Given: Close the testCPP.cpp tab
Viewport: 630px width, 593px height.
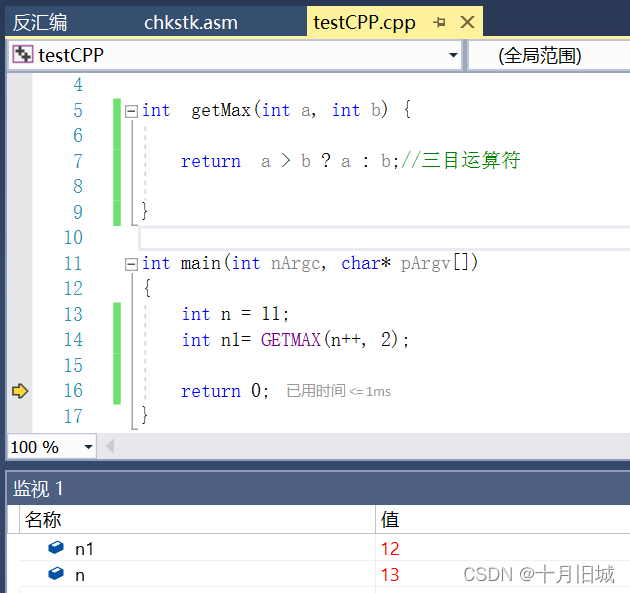Looking at the screenshot, I should pyautogui.click(x=467, y=22).
